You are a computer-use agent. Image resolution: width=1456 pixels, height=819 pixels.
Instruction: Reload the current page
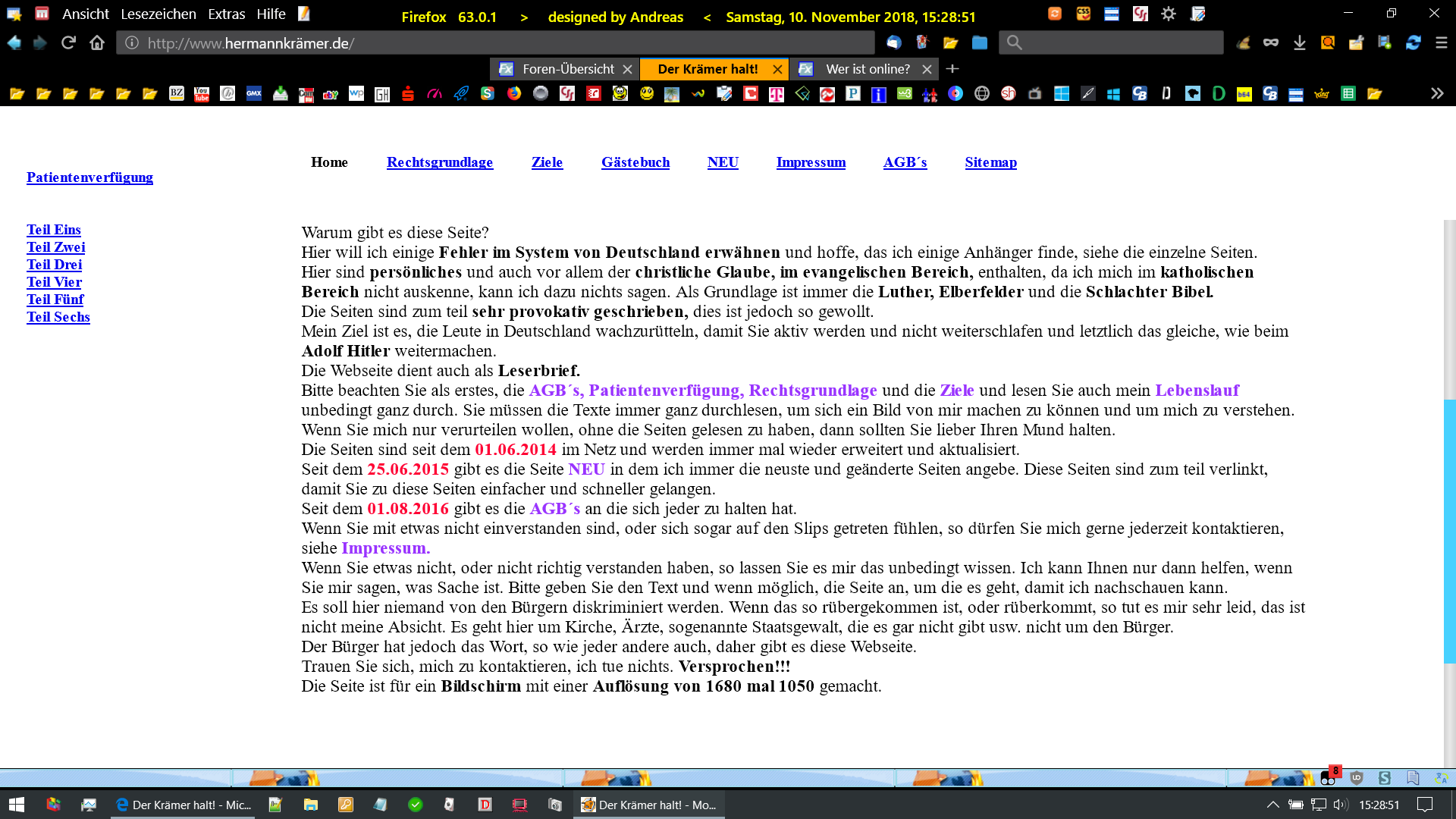69,43
